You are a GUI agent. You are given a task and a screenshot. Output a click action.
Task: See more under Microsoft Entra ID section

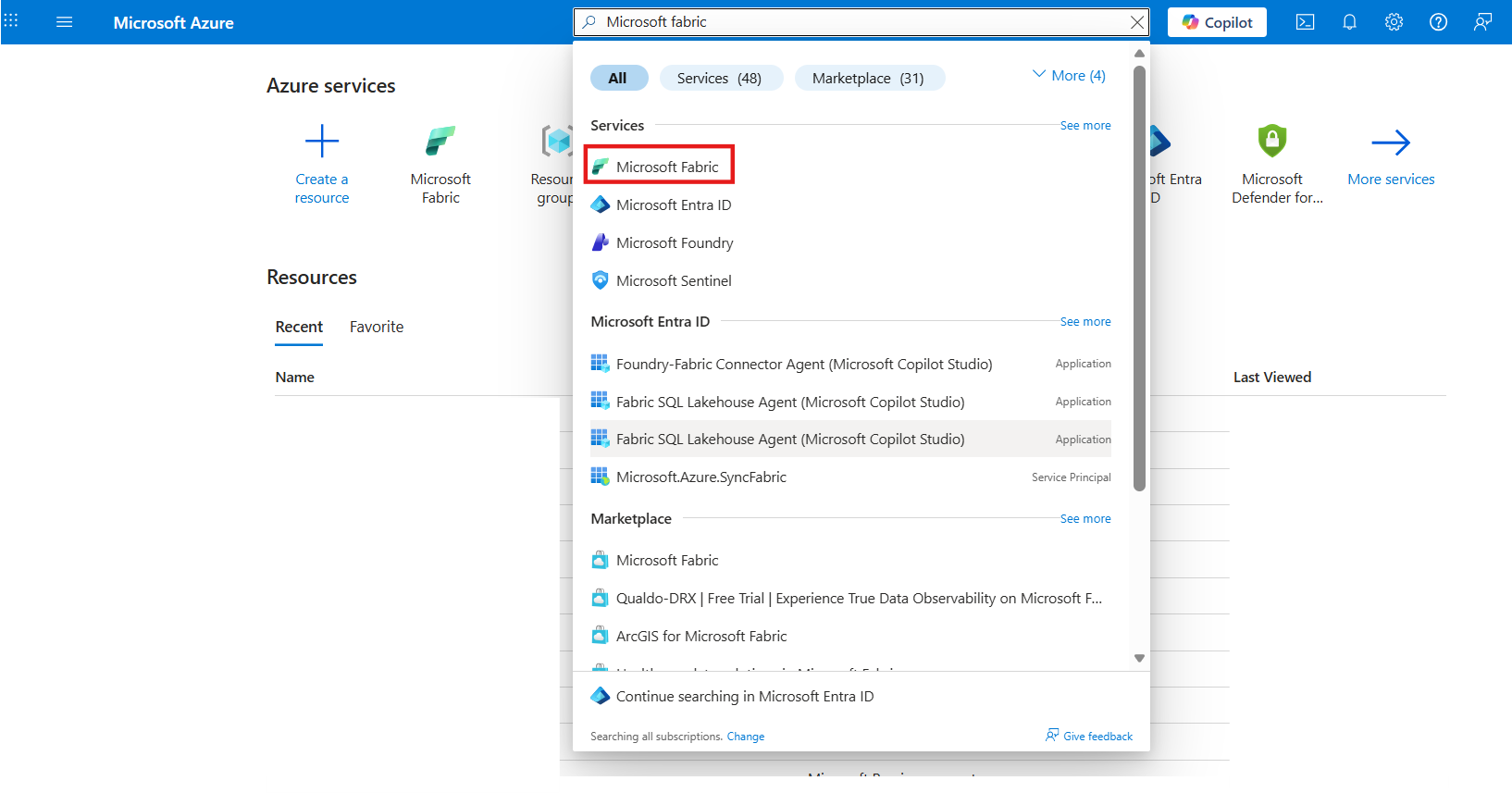[x=1085, y=322]
